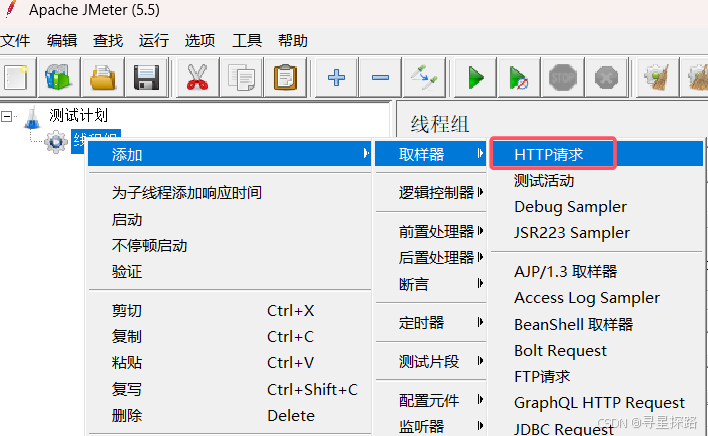Screen dimensions: 708x436
Task: Click the Toggle enable/disable icon
Action: tap(424, 78)
